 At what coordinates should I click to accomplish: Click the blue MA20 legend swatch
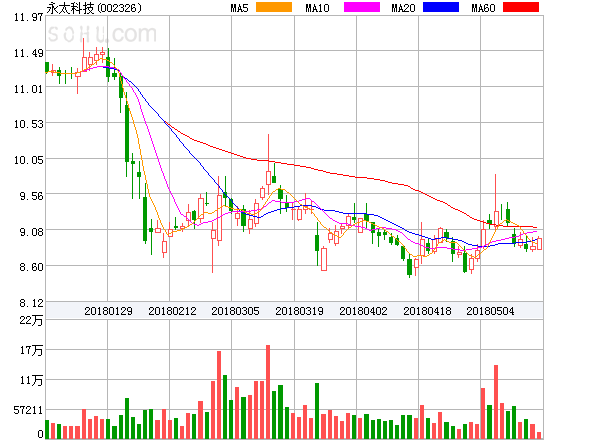pyautogui.click(x=441, y=7)
